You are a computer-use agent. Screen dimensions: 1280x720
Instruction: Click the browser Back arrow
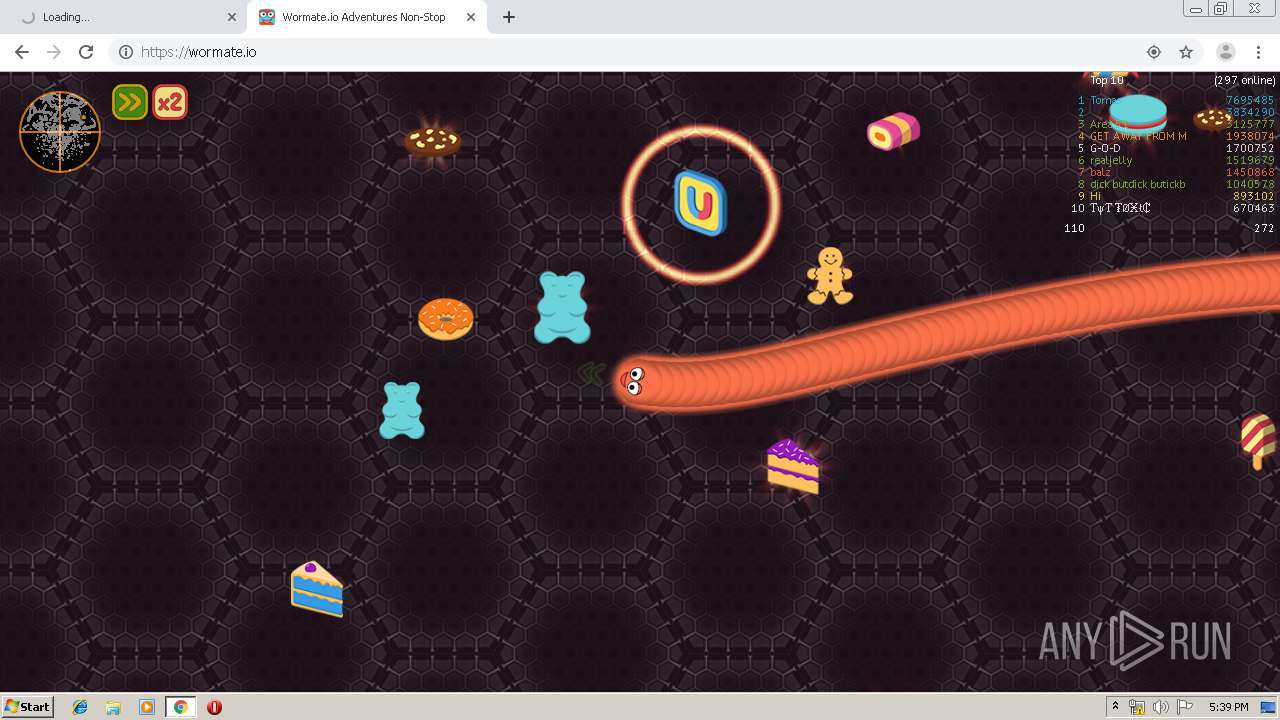pos(22,52)
